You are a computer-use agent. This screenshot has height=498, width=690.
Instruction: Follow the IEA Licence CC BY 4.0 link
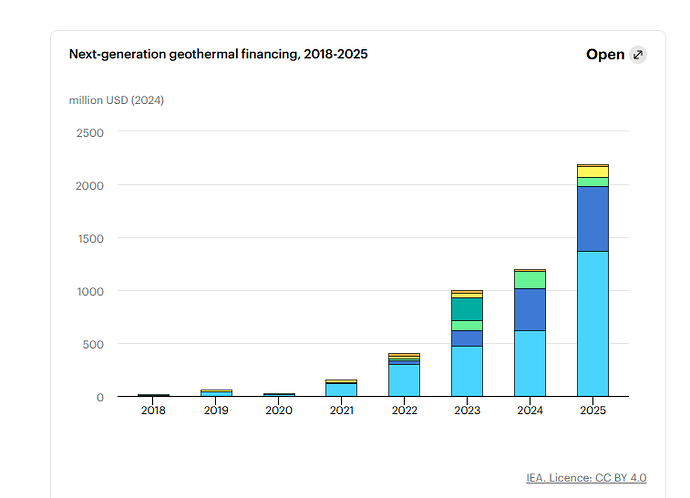tap(586, 478)
